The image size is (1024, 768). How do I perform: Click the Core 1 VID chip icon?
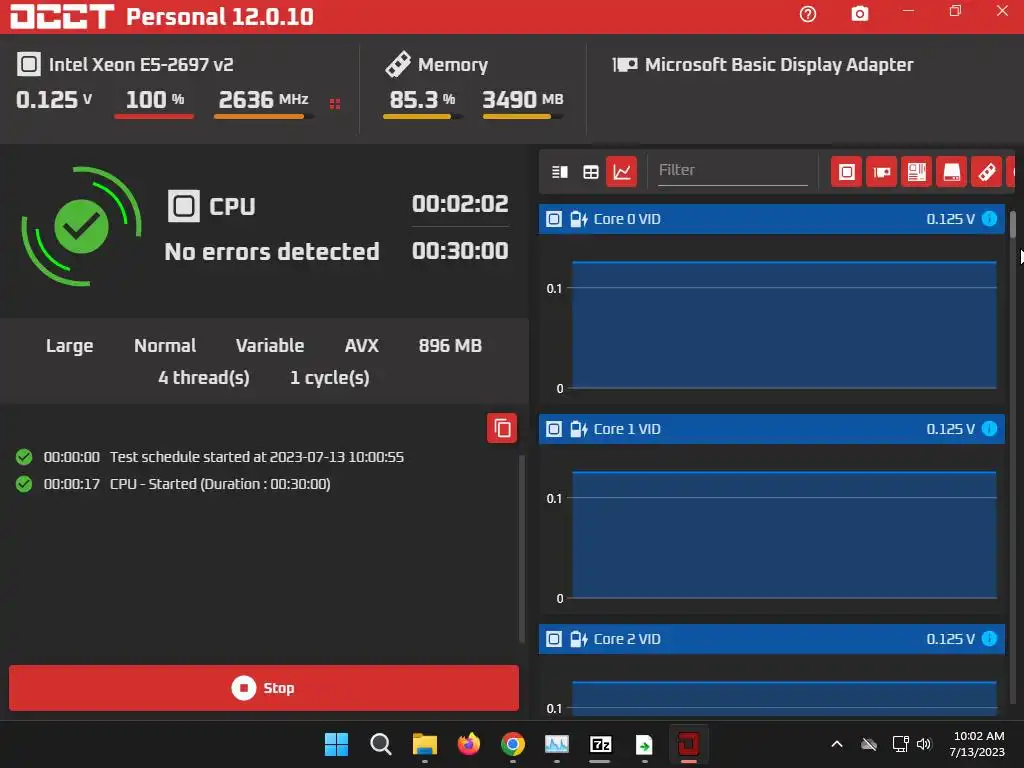pyautogui.click(x=554, y=429)
